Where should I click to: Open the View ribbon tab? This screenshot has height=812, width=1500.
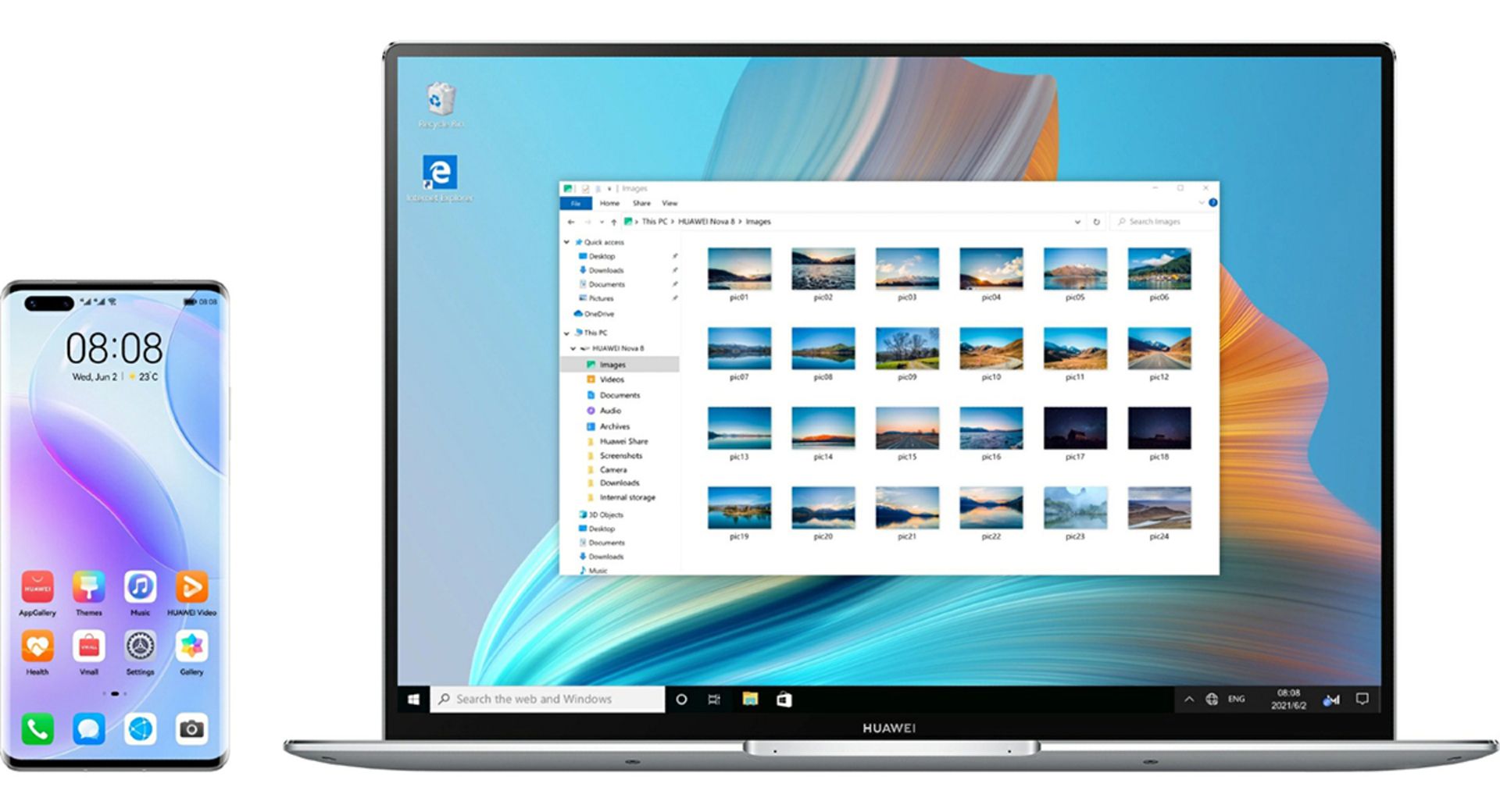tap(670, 203)
